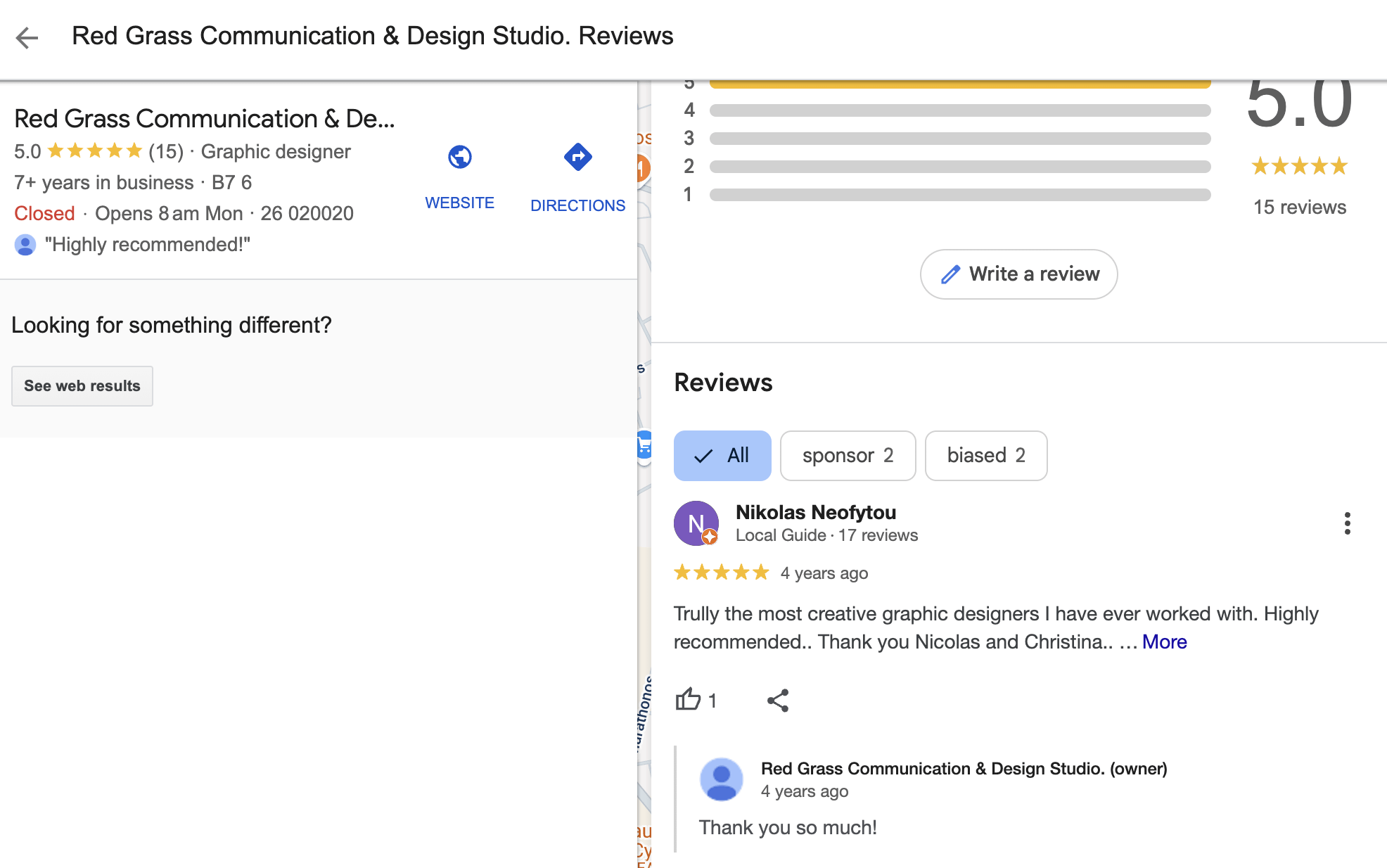1387x868 pixels.
Task: Click the "Highly recommended!" review snippet
Action: point(147,245)
